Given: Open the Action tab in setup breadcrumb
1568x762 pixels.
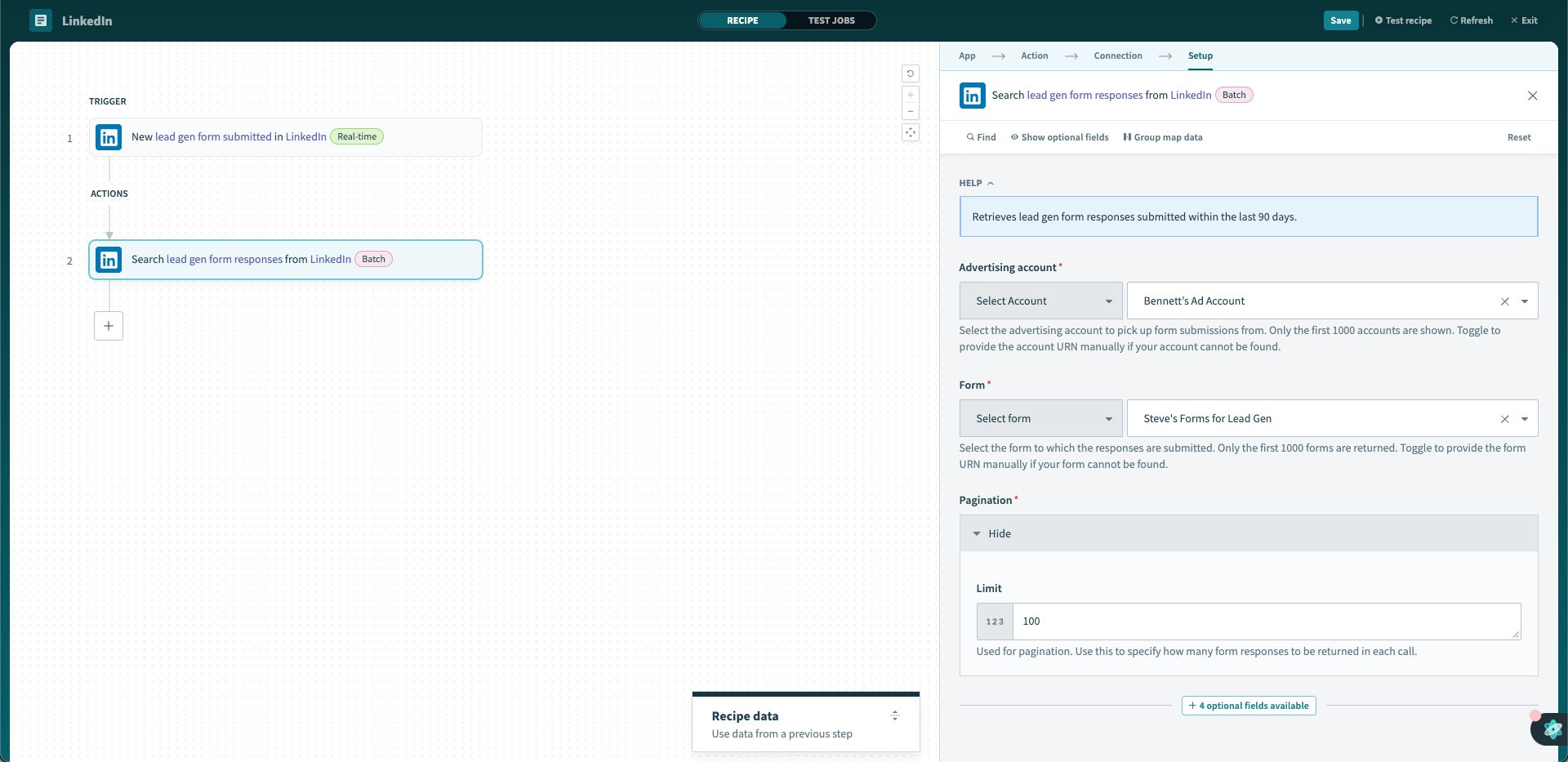Looking at the screenshot, I should point(1034,56).
